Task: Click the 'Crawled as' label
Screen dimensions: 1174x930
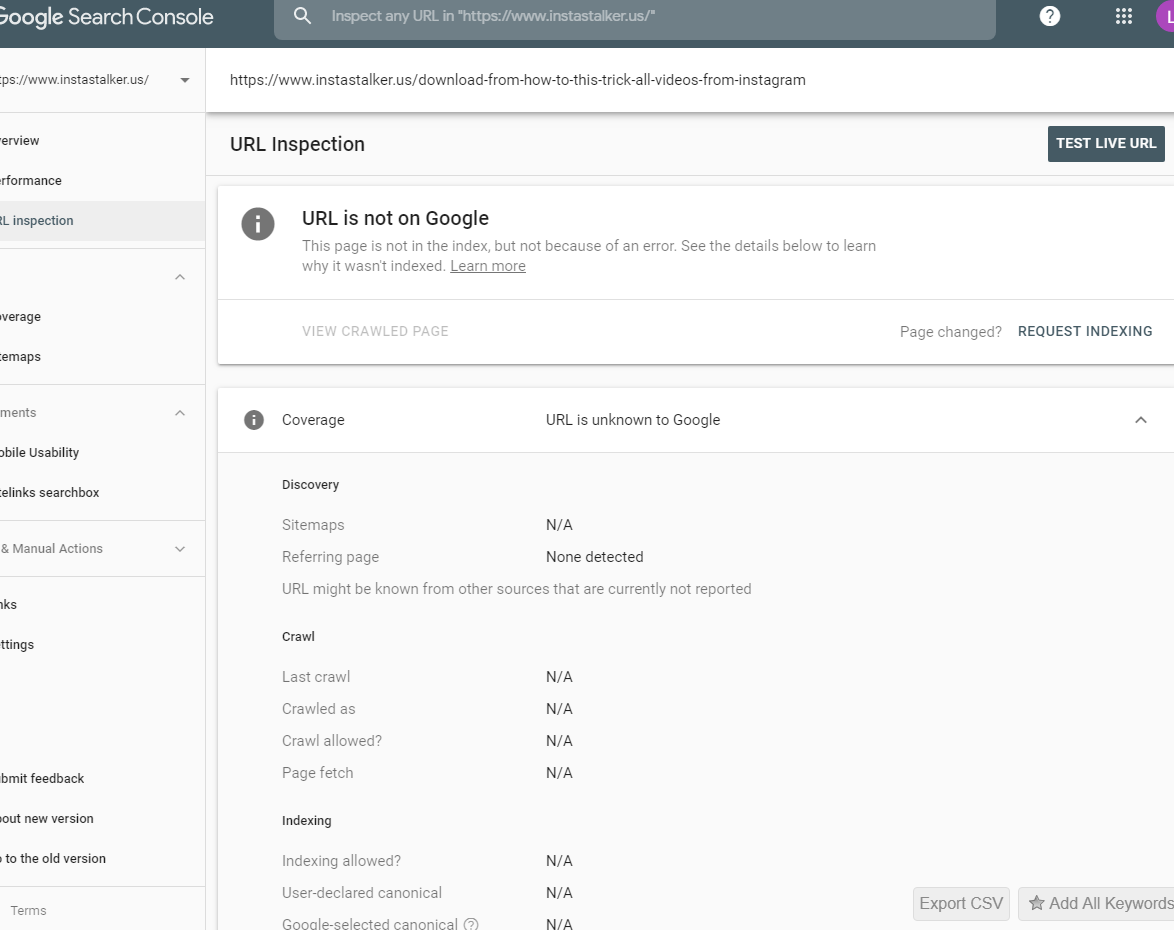Action: 318,708
